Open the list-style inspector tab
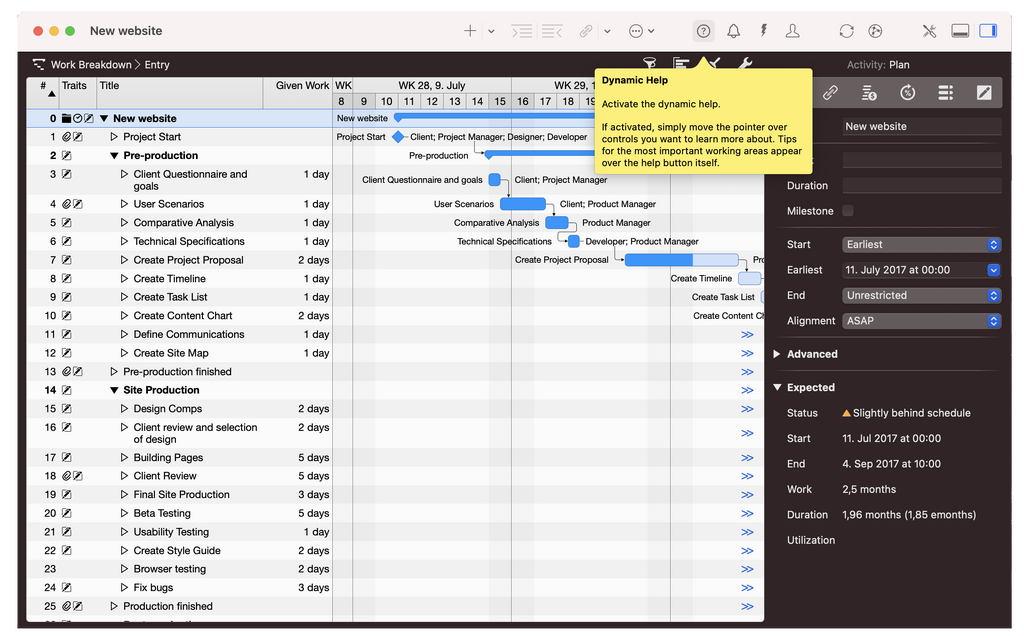Image resolution: width=1024 pixels, height=636 pixels. [x=945, y=93]
